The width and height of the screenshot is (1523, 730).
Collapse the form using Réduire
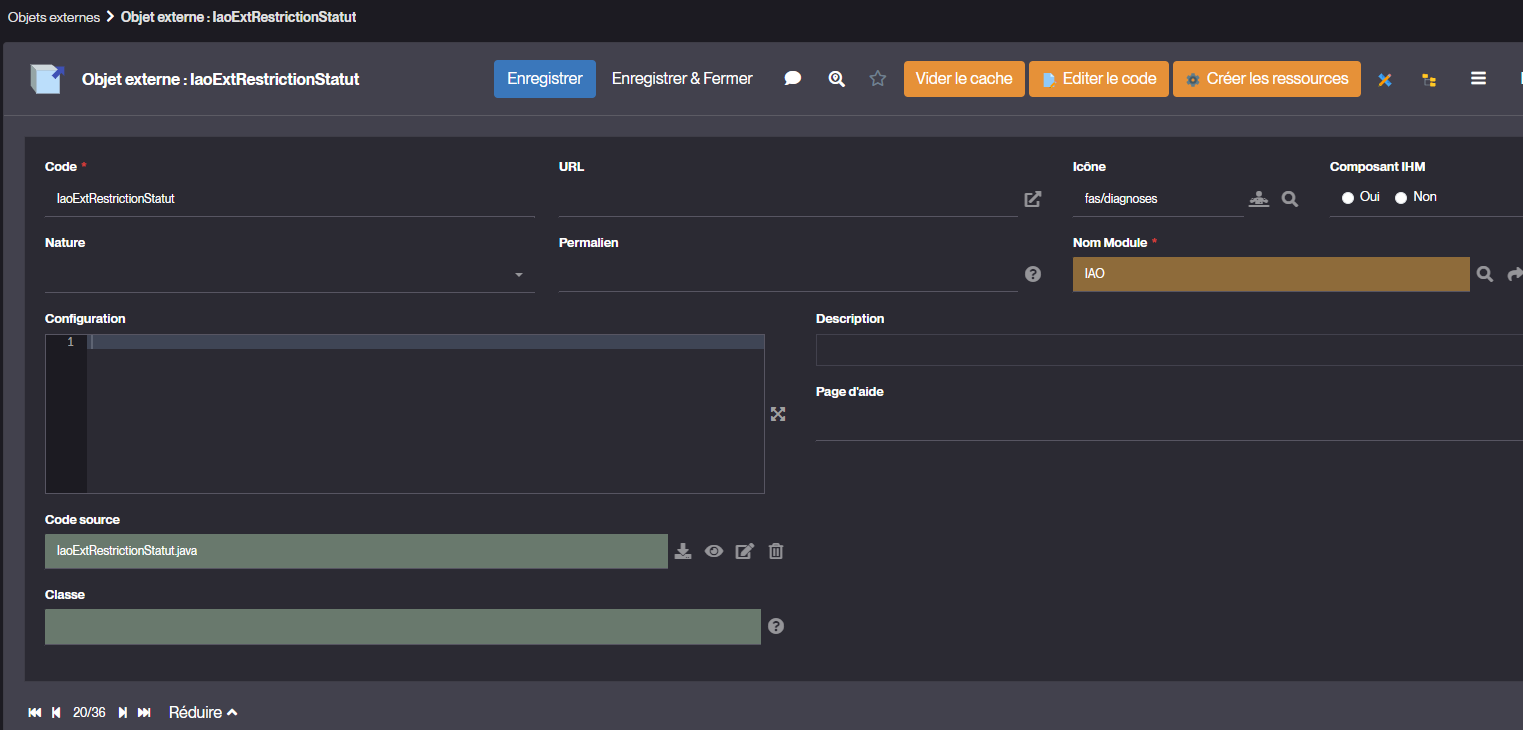pyautogui.click(x=203, y=713)
